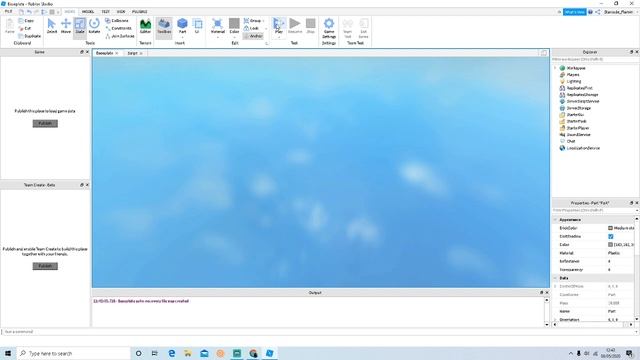Switch to the Script document tab
Image resolution: width=640 pixels, height=360 pixels.
(132, 53)
